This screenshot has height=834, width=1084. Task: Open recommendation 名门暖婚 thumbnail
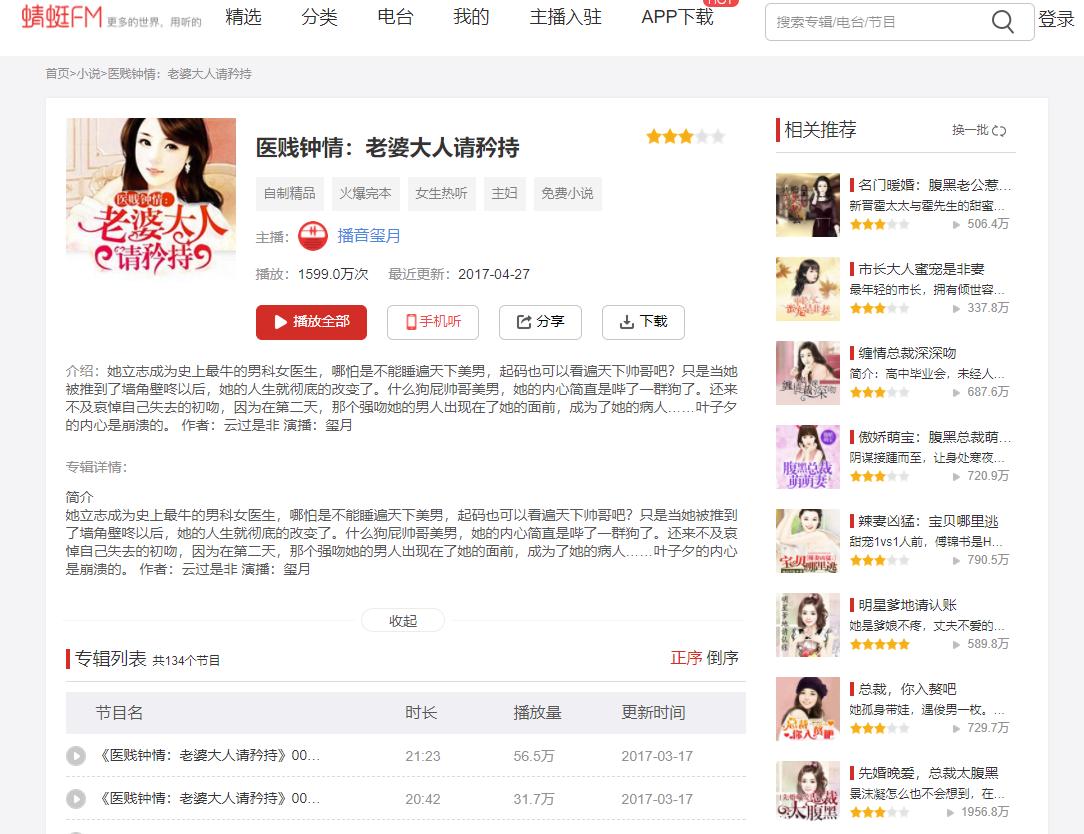click(x=807, y=205)
